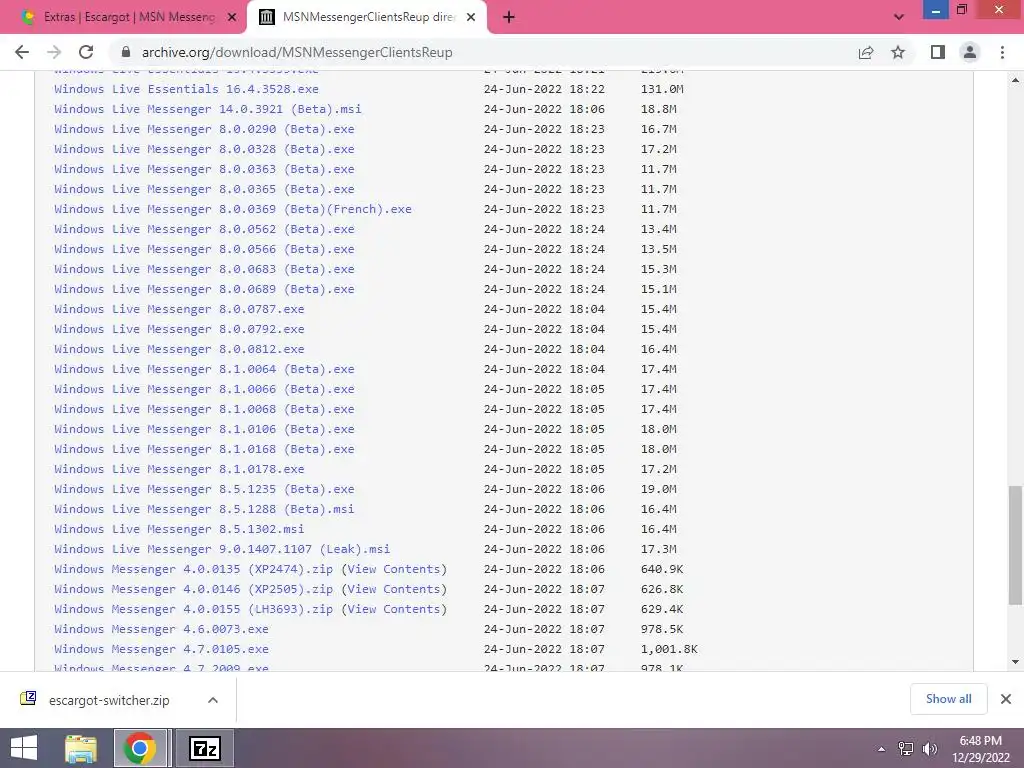Image resolution: width=1024 pixels, height=768 pixels.
Task: Download Windows Live Messenger 8.0.0363 (Beta).exe
Action: point(204,168)
